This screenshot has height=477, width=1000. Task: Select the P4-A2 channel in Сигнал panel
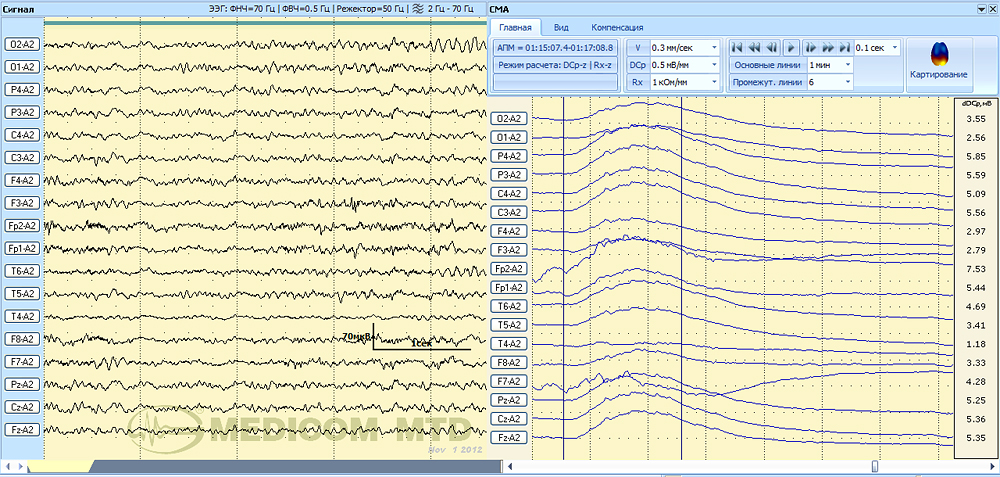click(x=22, y=89)
